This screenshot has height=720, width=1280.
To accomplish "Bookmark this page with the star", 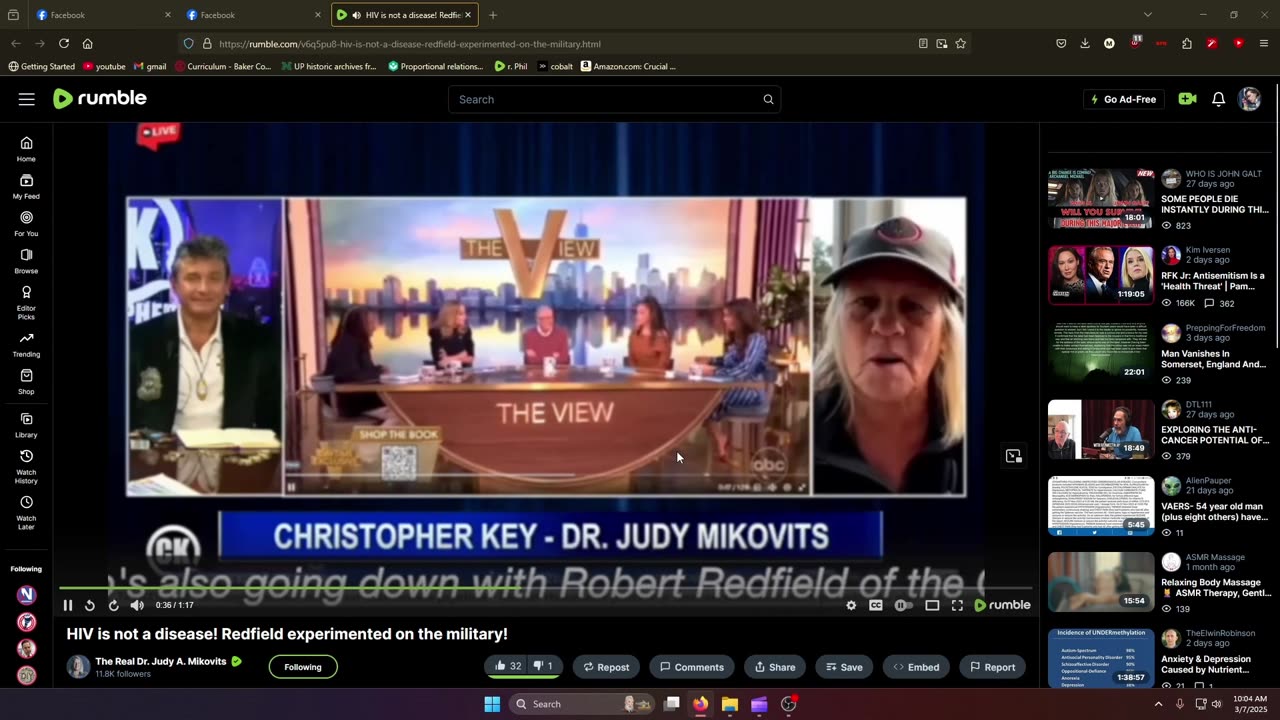I will (x=961, y=44).
